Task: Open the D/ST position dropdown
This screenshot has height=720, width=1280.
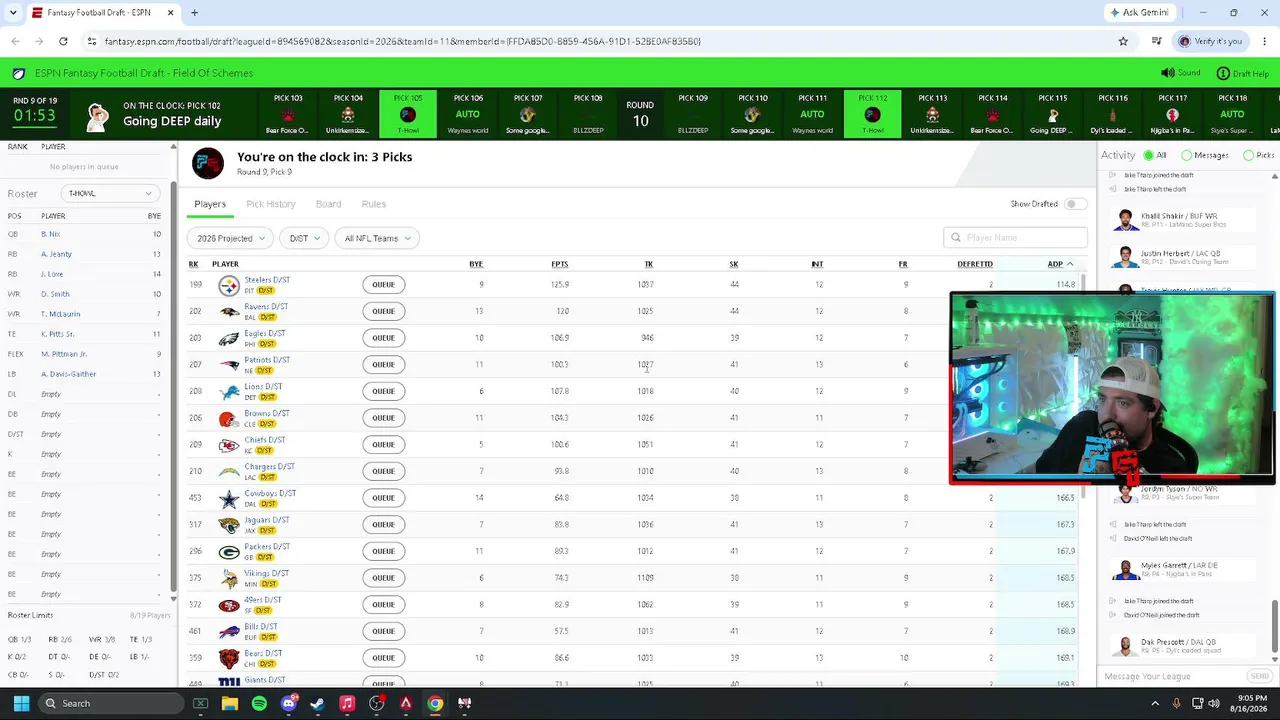Action: (x=305, y=238)
